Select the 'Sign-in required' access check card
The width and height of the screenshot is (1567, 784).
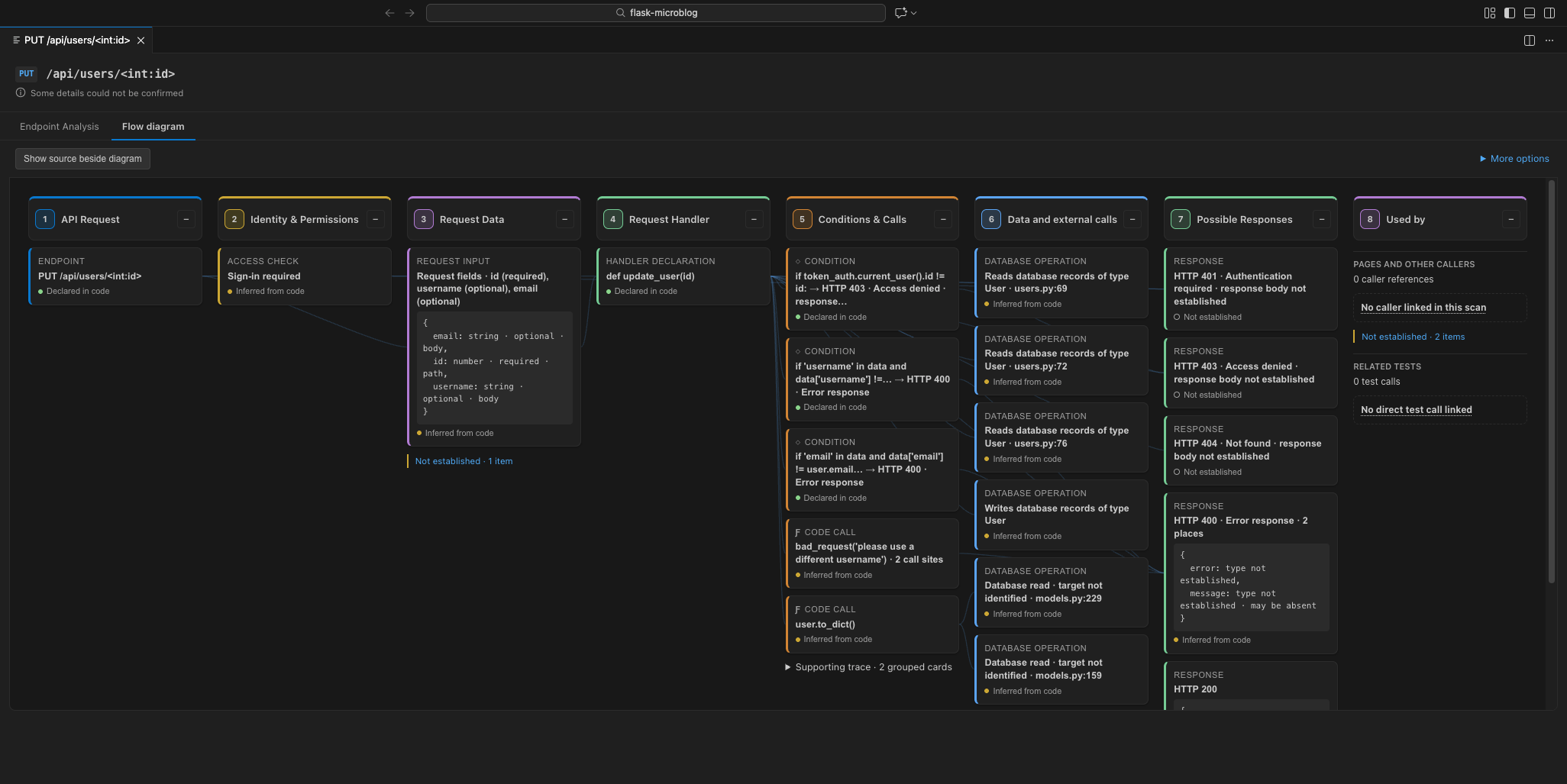pyautogui.click(x=305, y=276)
